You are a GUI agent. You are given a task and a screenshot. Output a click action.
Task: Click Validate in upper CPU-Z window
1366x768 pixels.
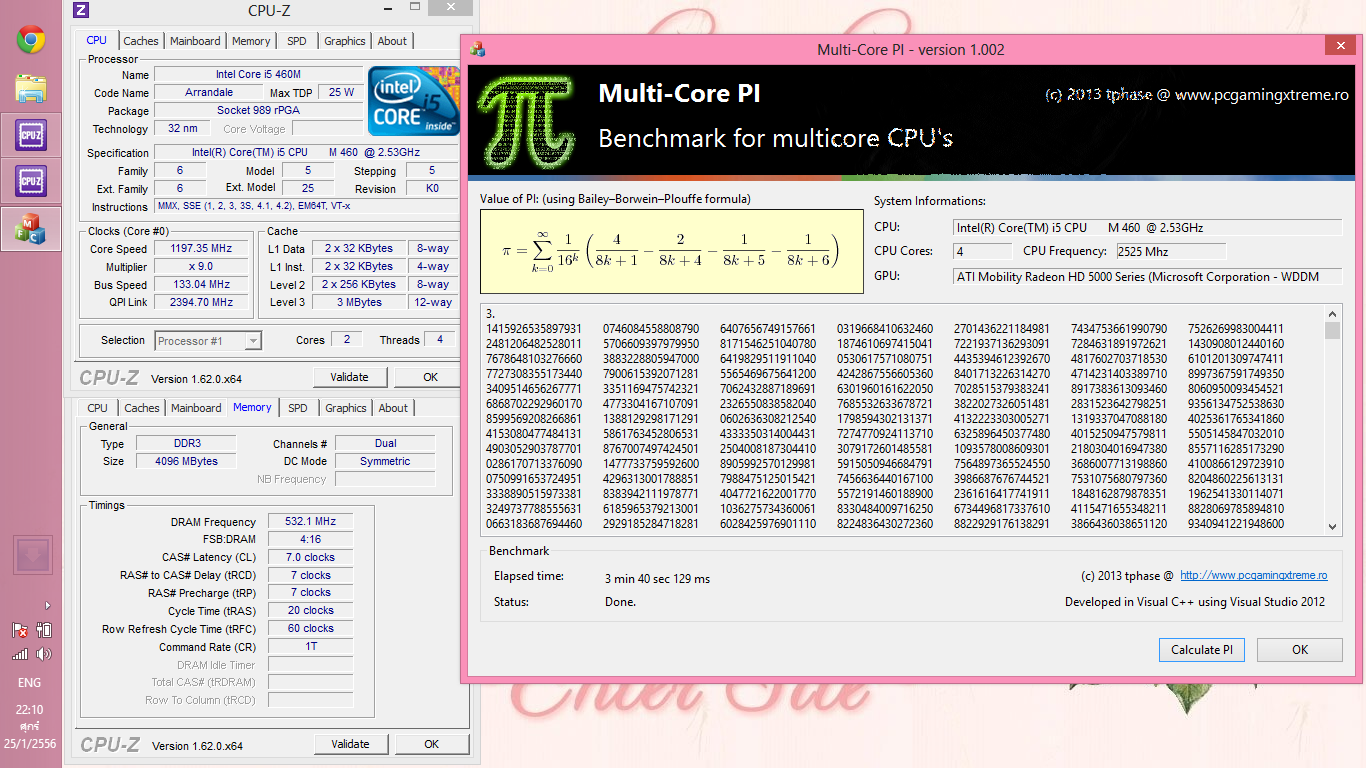(x=350, y=377)
